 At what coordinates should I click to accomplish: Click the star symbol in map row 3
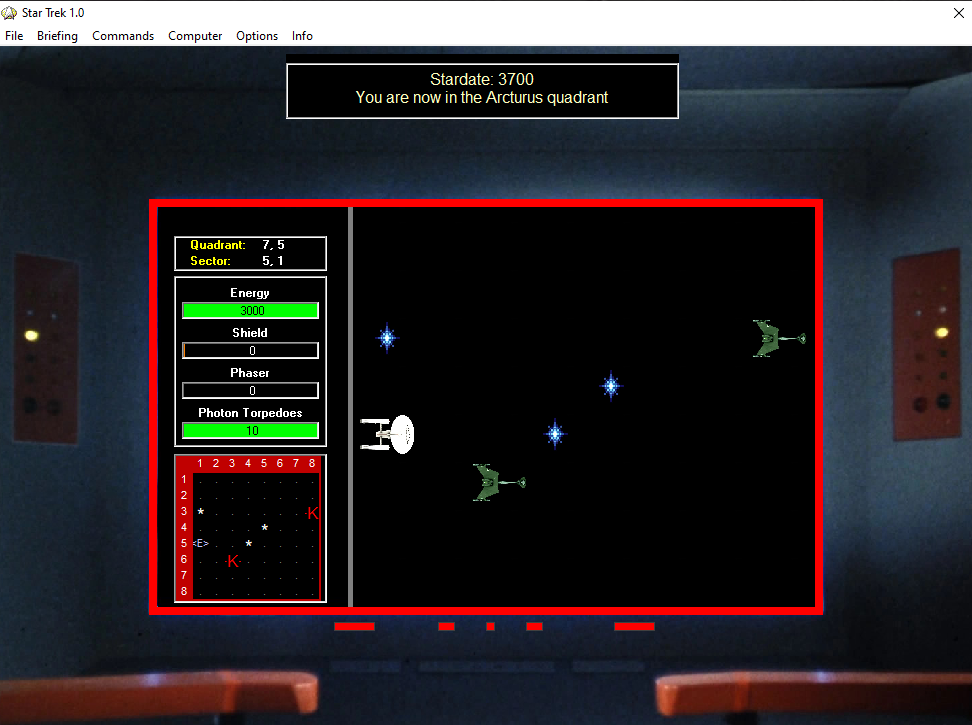click(201, 512)
